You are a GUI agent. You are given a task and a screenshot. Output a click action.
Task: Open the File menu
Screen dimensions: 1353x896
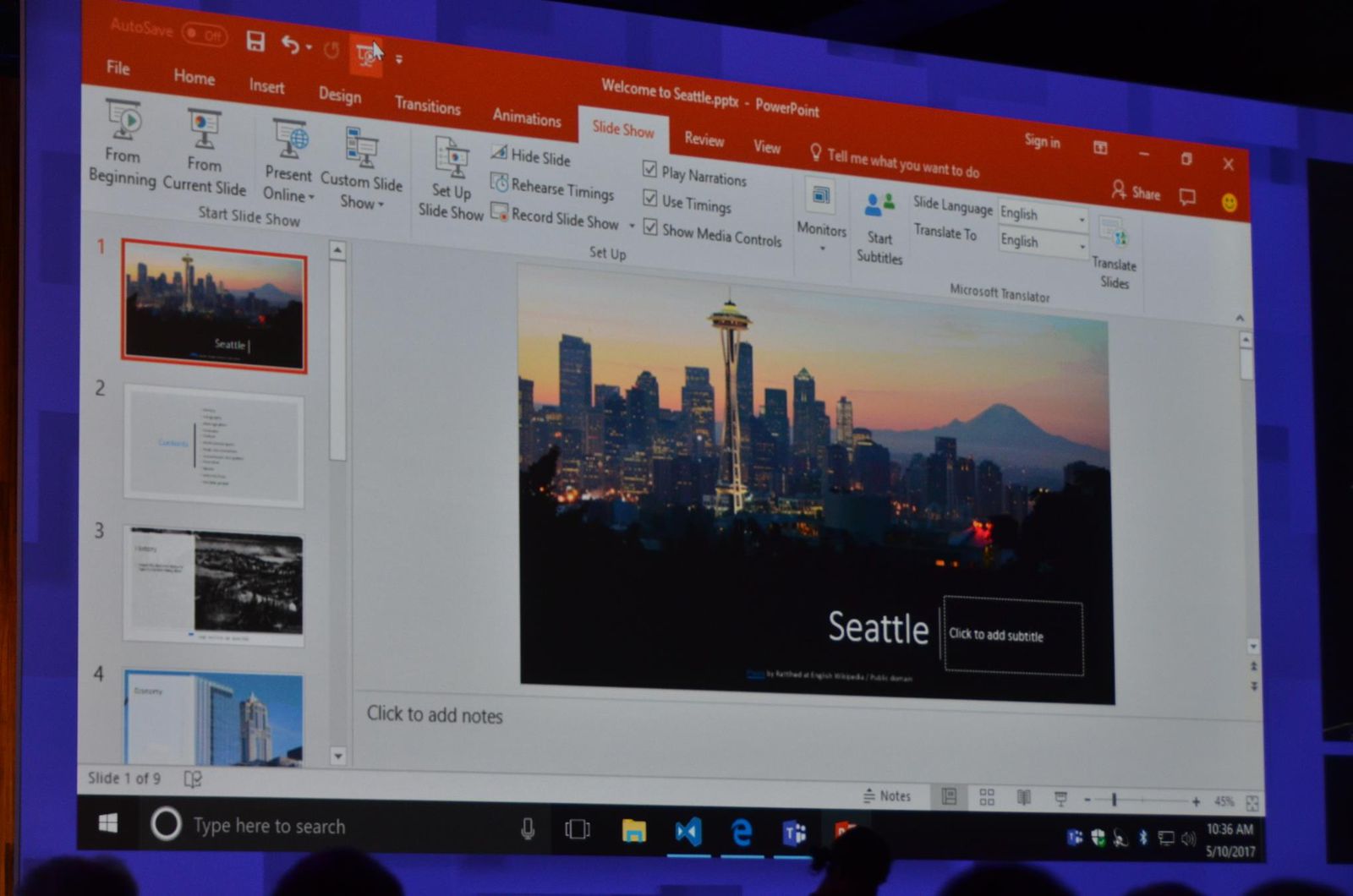(x=118, y=68)
